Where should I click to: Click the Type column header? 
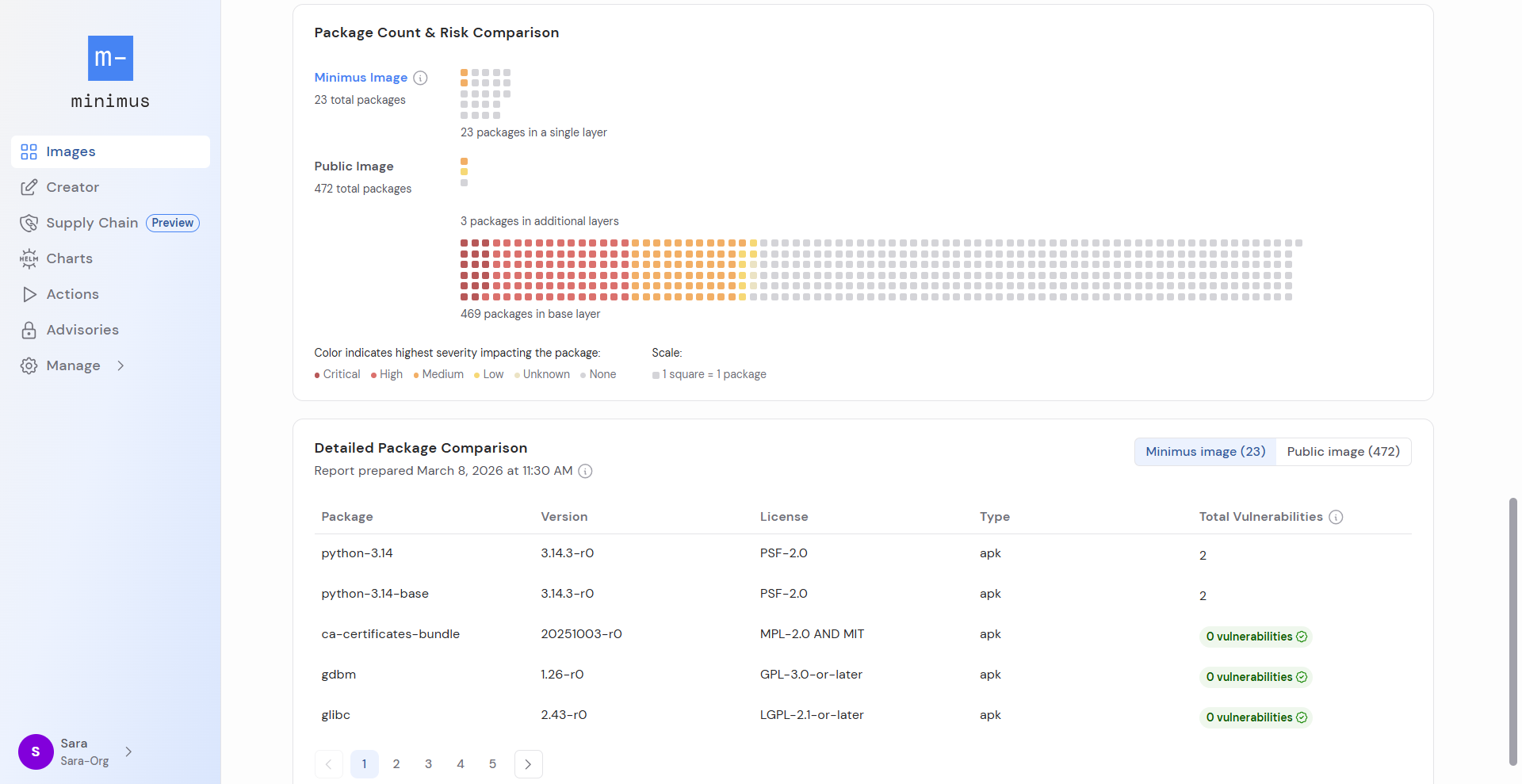coord(995,517)
